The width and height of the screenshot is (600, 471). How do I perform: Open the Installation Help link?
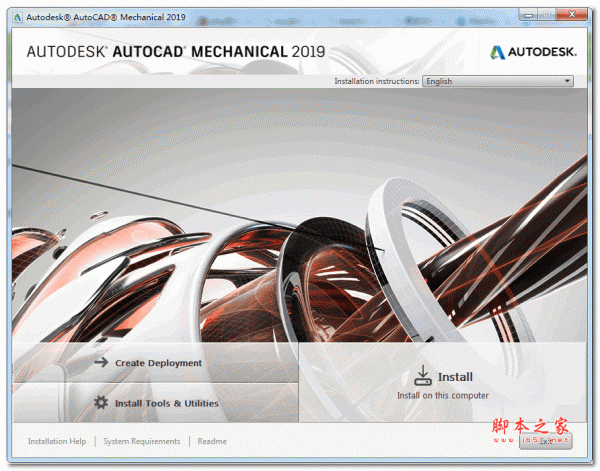click(57, 441)
